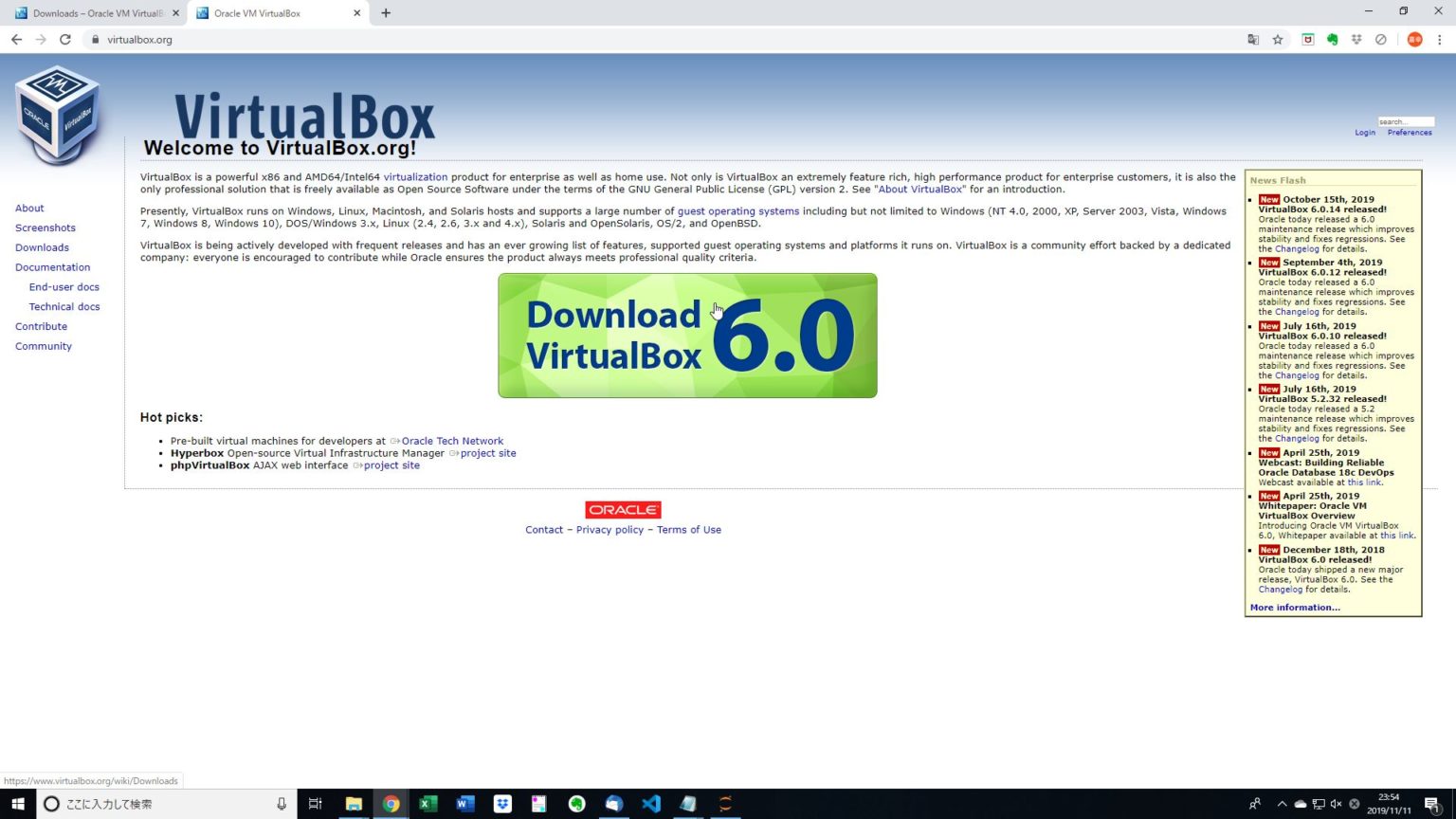Click the search field above Preferences
This screenshot has height=819, width=1456.
1406,121
